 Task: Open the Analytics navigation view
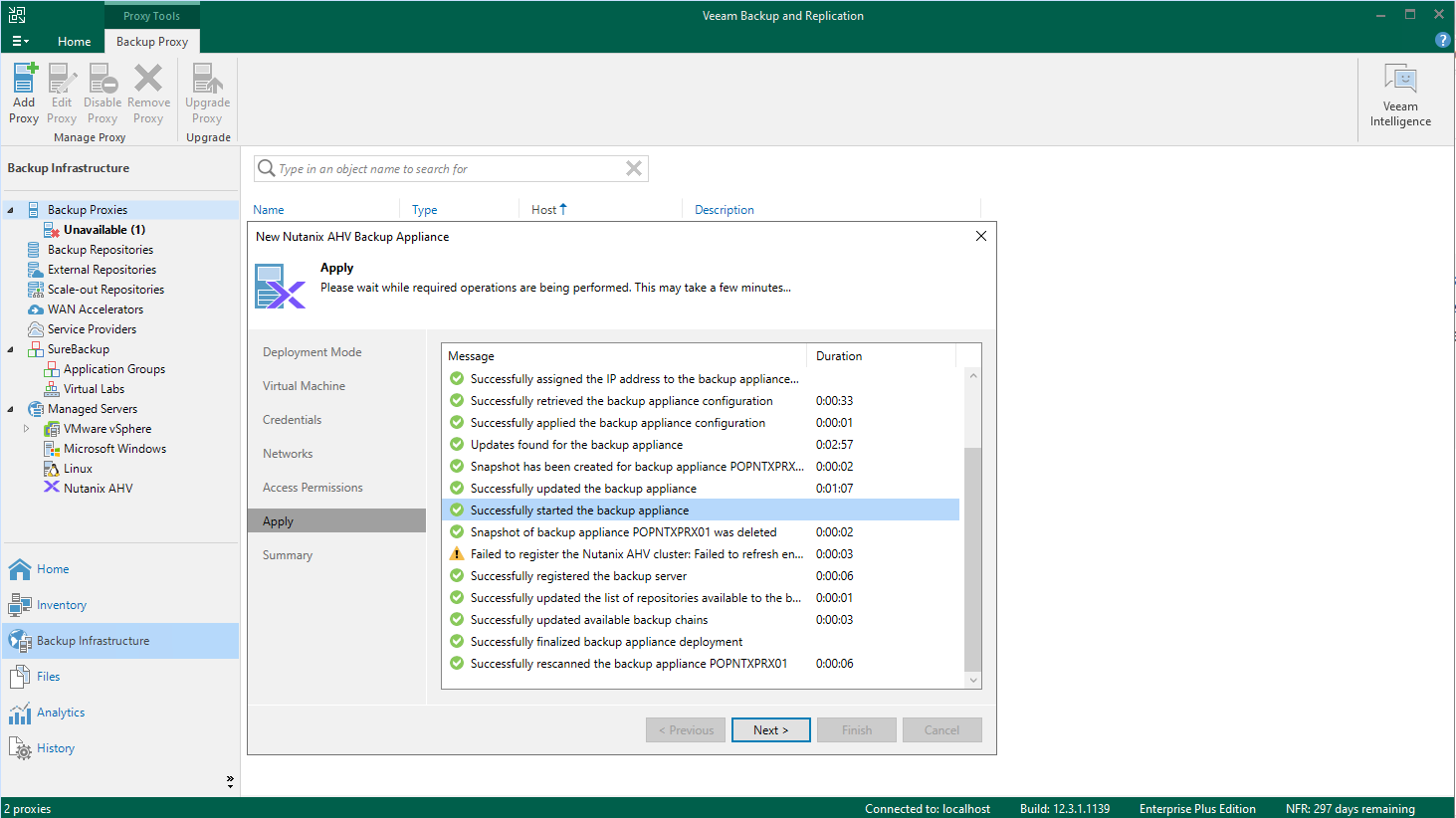[x=61, y=713]
